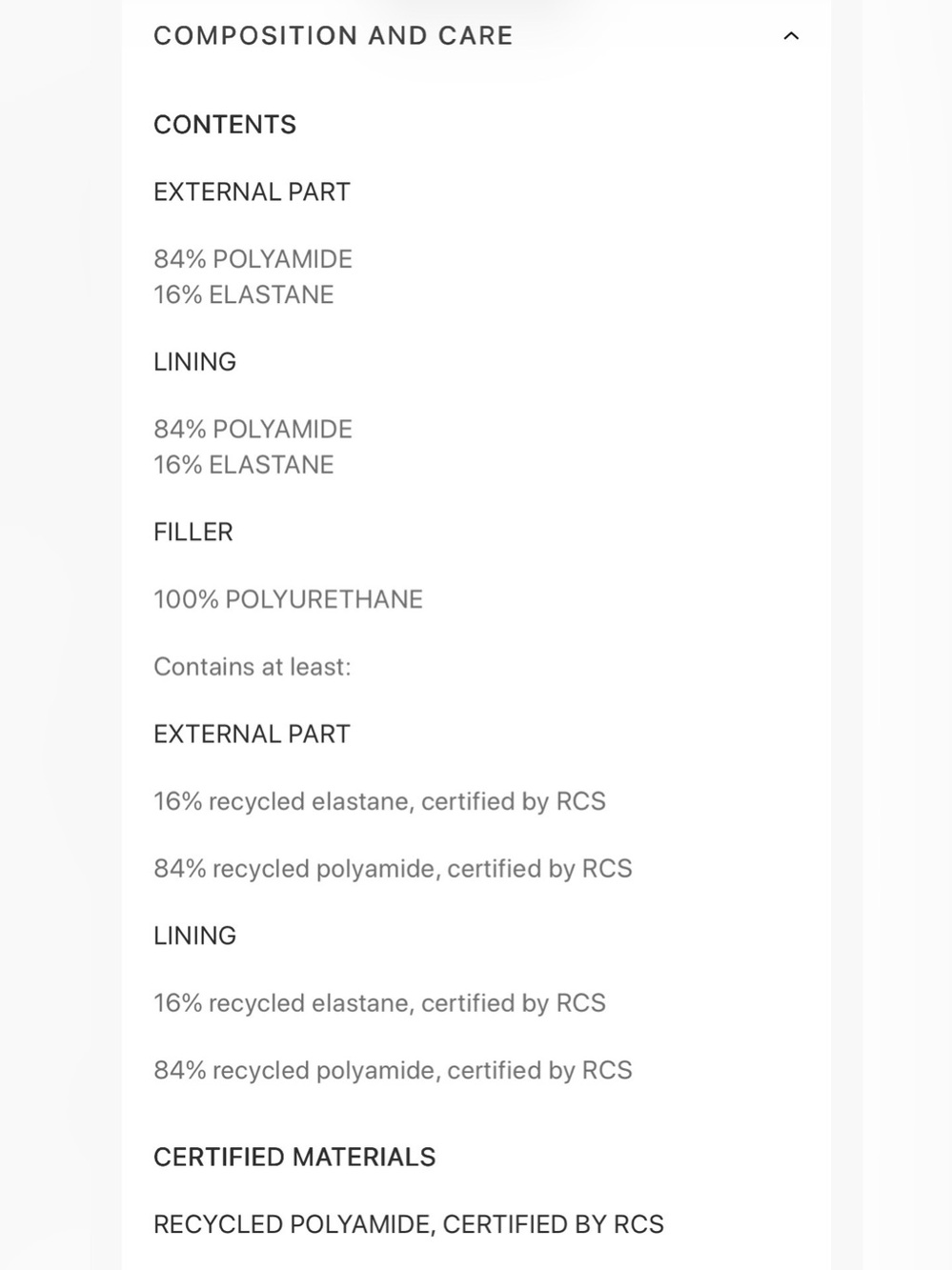Screen dimensions: 952x1270
Task: Click 84% recycled polyamide under External Part
Action: point(393,869)
